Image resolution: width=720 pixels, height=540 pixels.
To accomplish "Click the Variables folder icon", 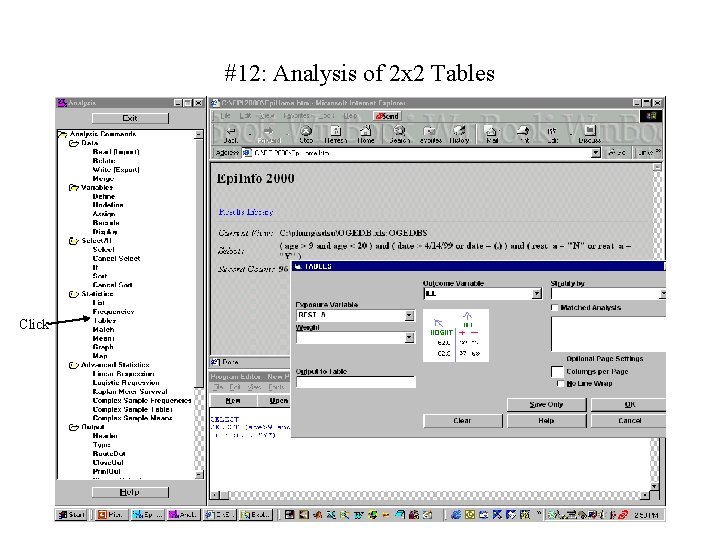I will click(x=73, y=187).
